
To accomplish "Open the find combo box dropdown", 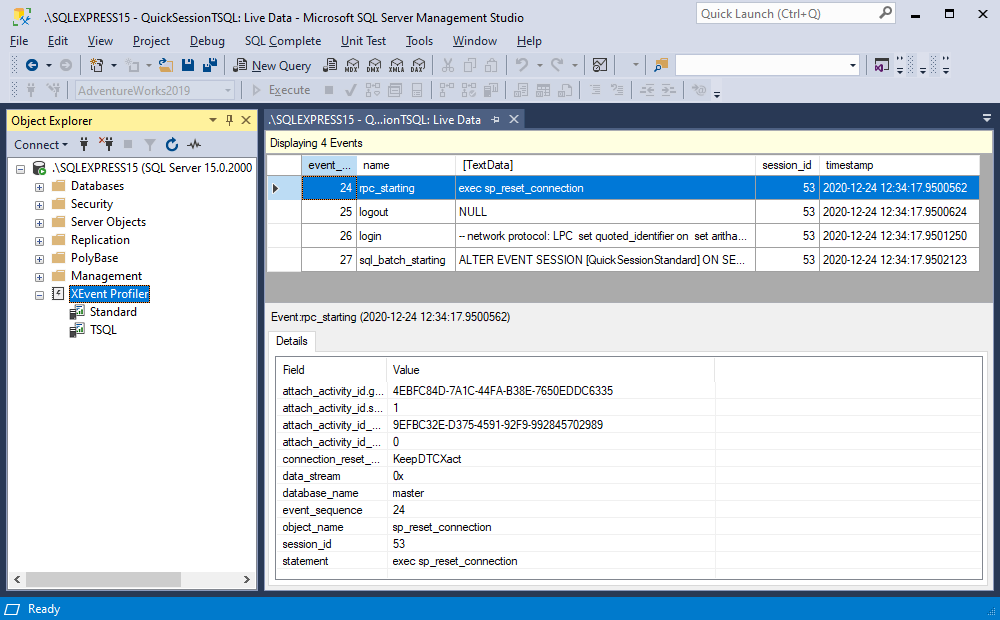I will [x=853, y=65].
